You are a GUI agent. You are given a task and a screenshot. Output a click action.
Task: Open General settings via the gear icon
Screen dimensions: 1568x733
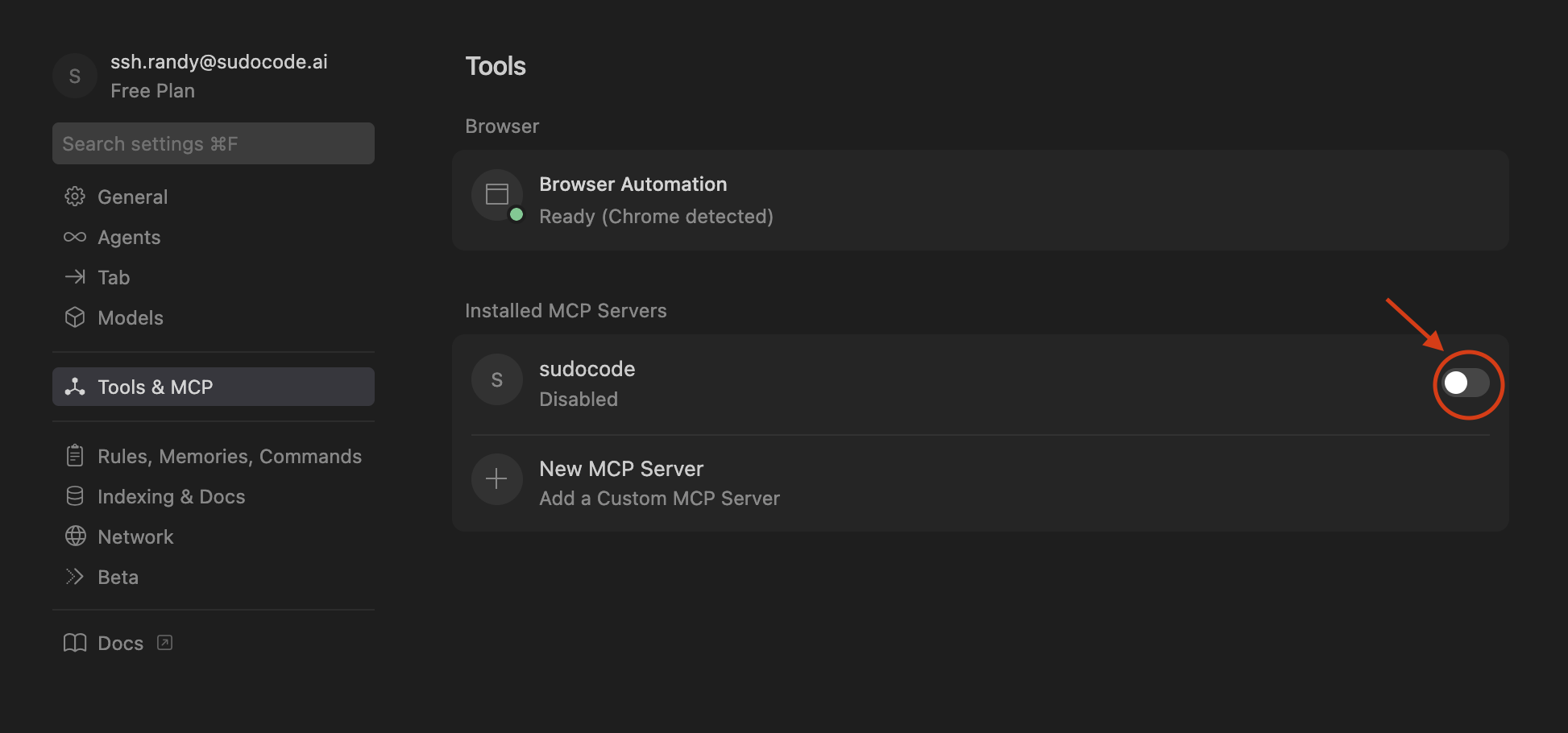click(x=74, y=197)
